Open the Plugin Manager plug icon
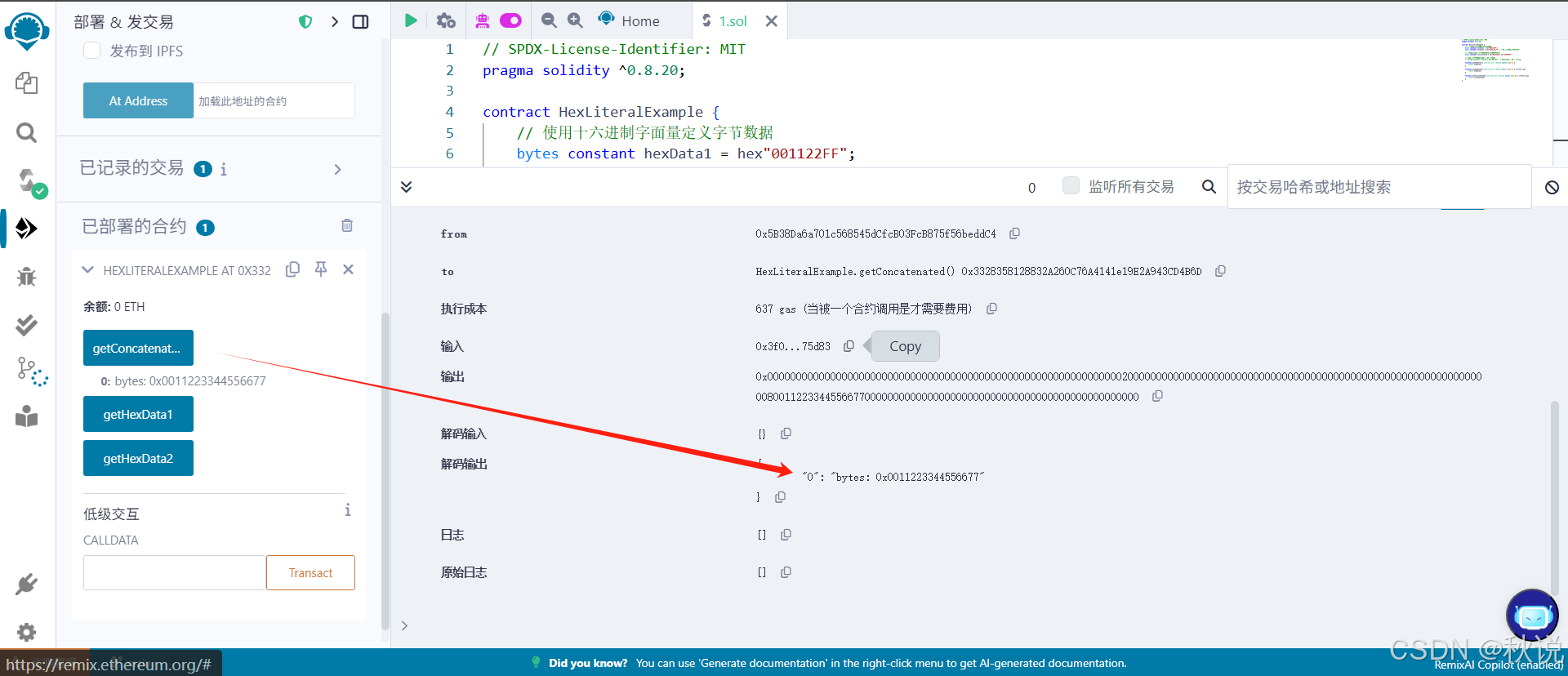 tap(26, 585)
